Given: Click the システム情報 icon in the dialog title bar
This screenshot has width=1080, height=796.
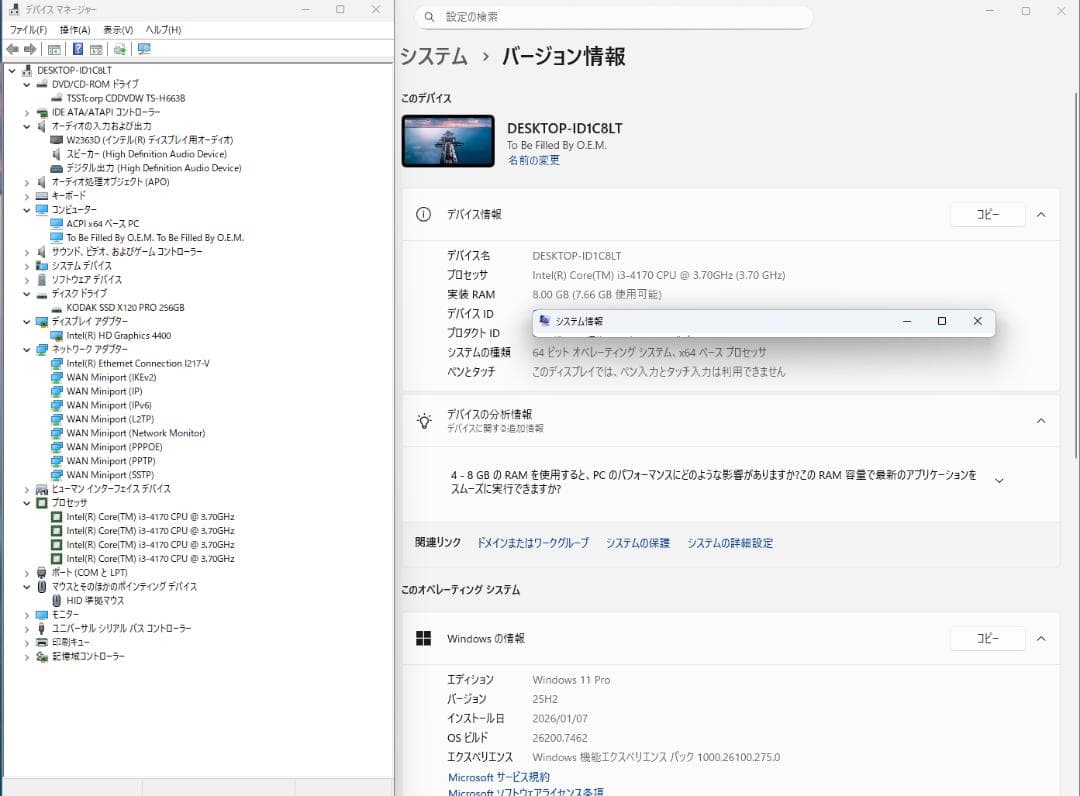Looking at the screenshot, I should [543, 321].
